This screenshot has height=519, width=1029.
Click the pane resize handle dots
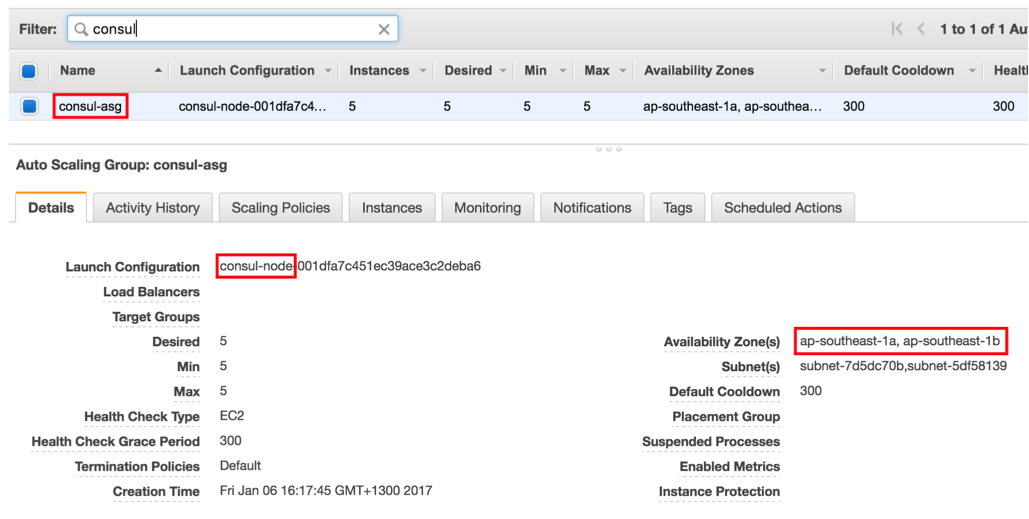click(608, 149)
